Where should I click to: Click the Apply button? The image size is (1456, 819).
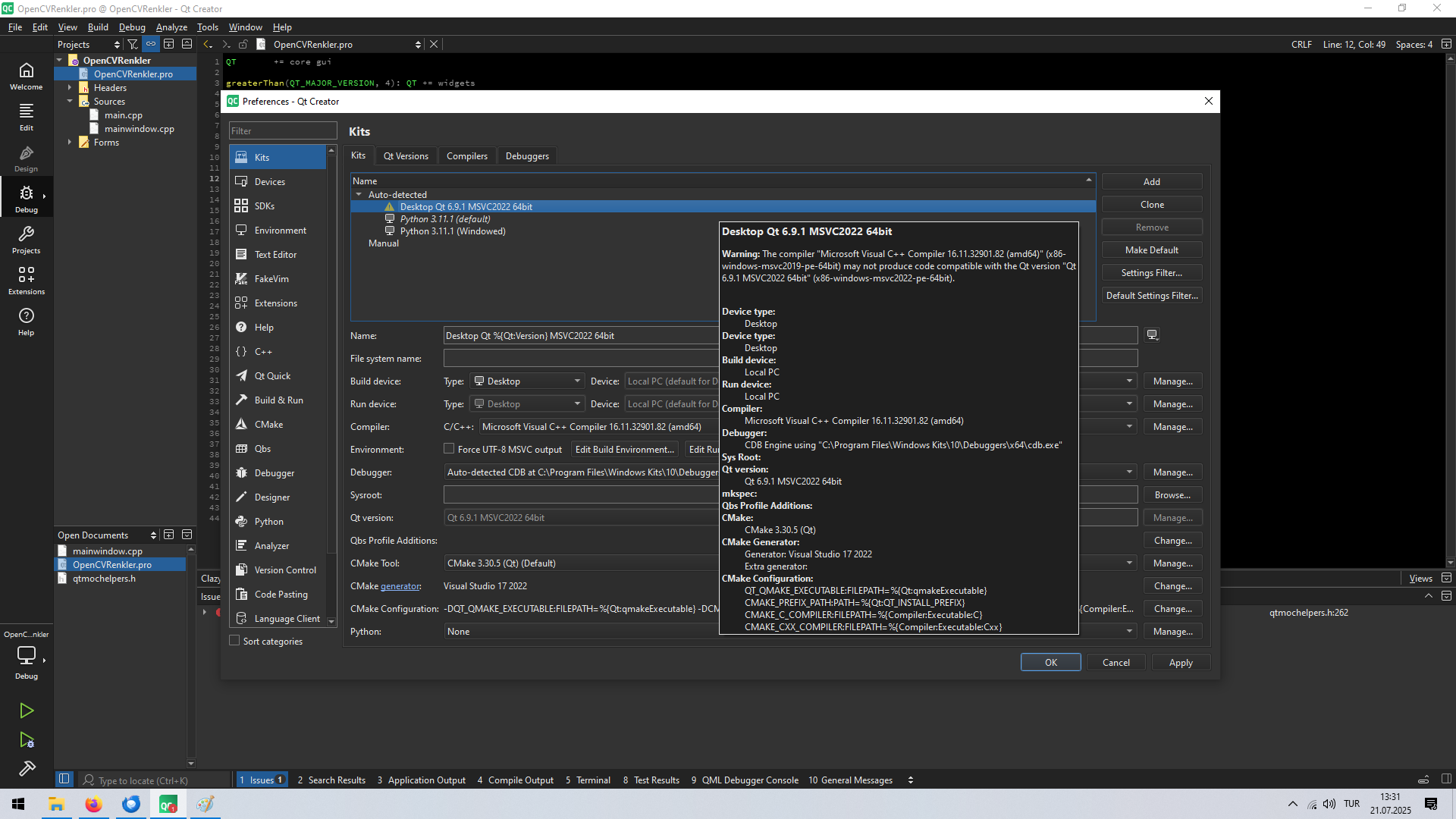pos(1181,662)
